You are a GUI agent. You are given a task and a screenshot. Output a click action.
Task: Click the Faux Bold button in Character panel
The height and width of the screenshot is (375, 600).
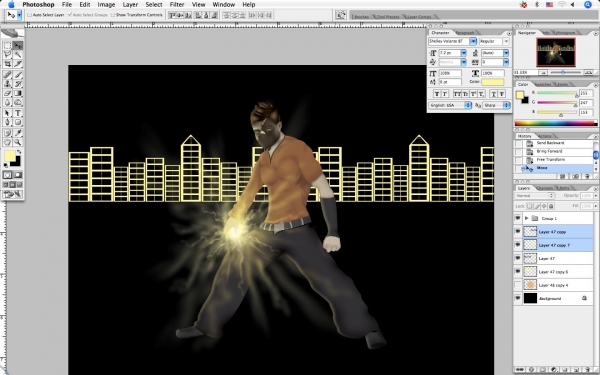(x=437, y=94)
